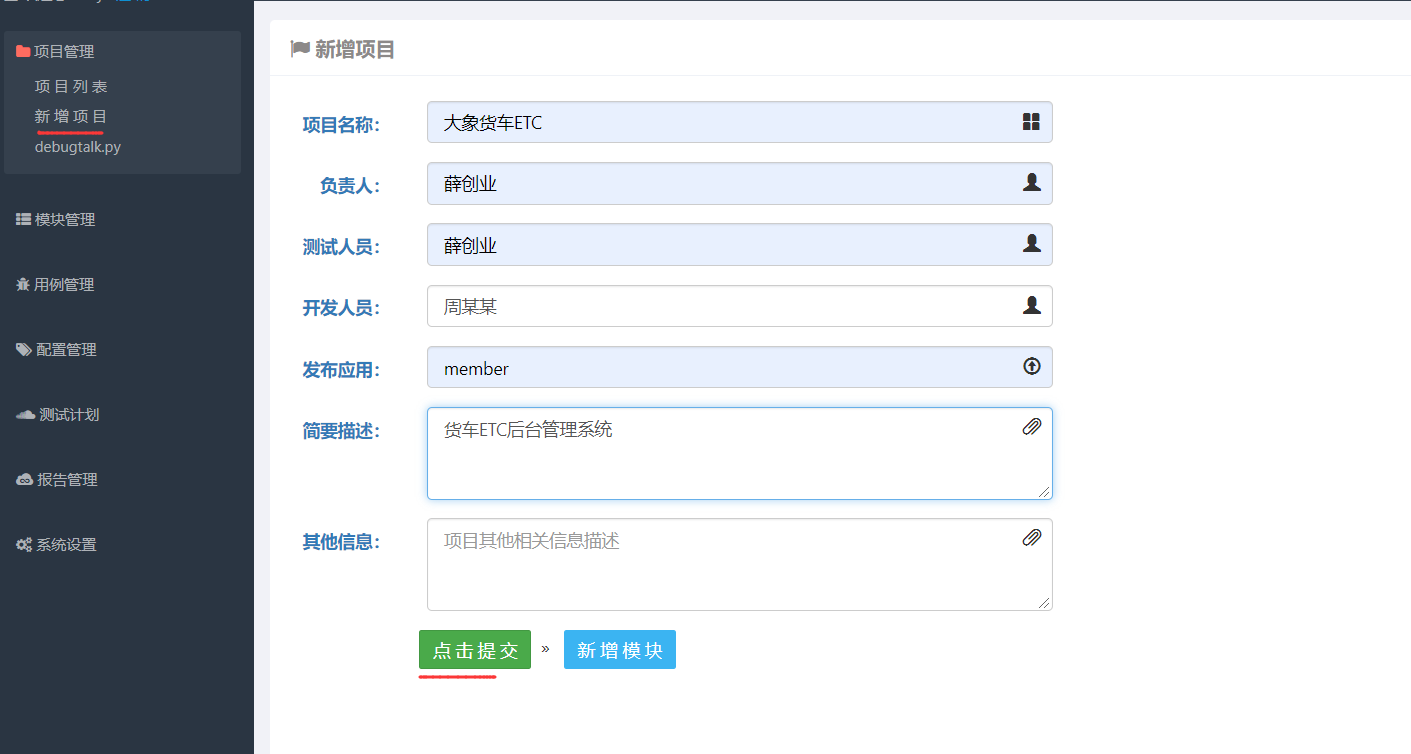Screen dimensions: 1411x754
Task: Click the cloud icon beside 报告管理
Action: pos(25,479)
